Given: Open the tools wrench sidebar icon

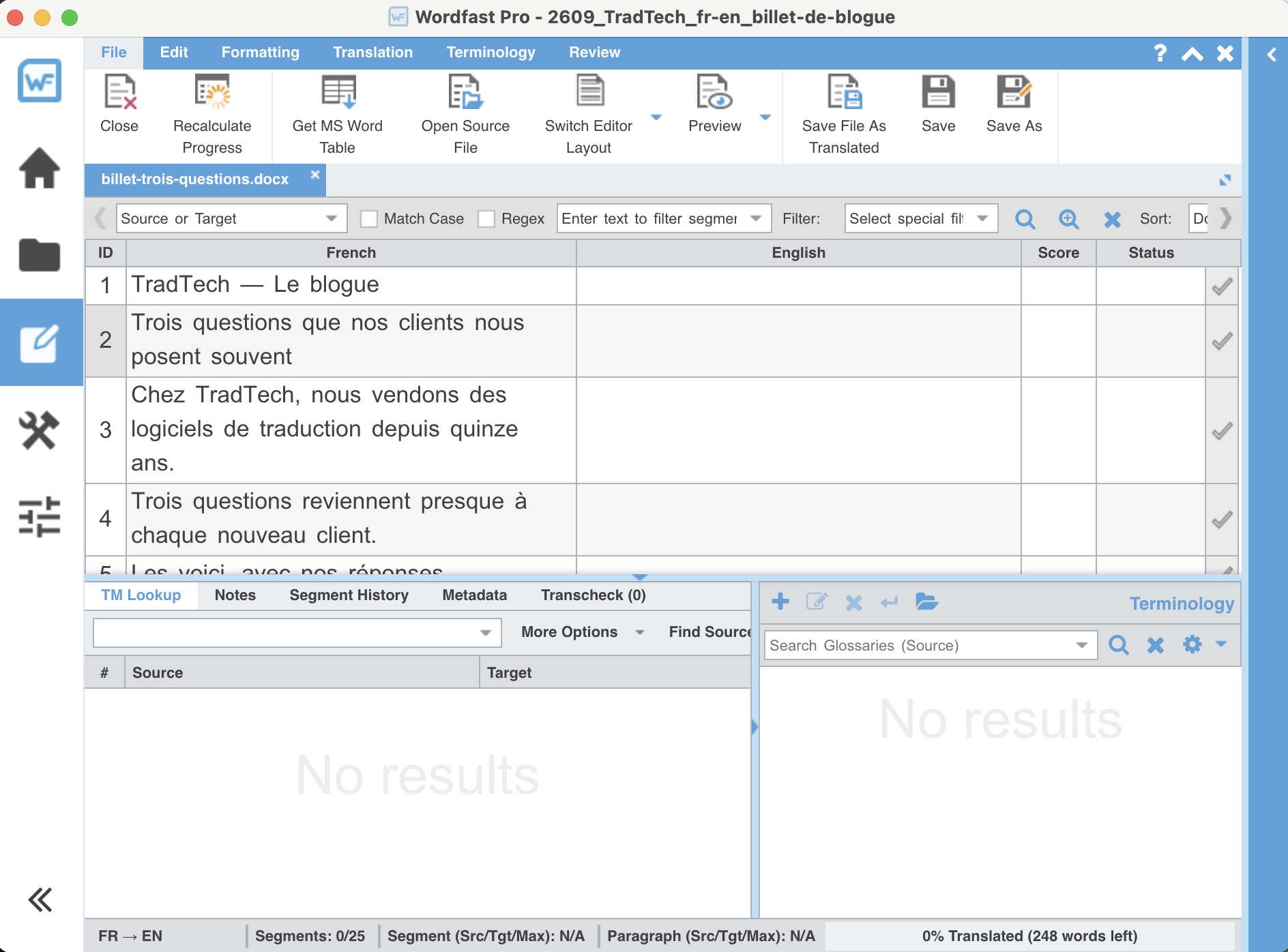Looking at the screenshot, I should [40, 430].
